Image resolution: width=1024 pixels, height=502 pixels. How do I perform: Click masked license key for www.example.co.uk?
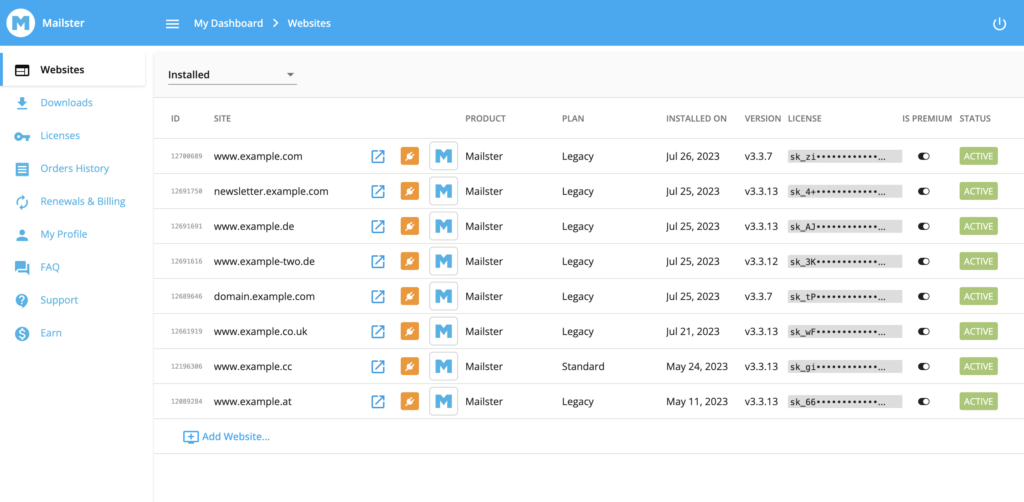click(x=844, y=332)
